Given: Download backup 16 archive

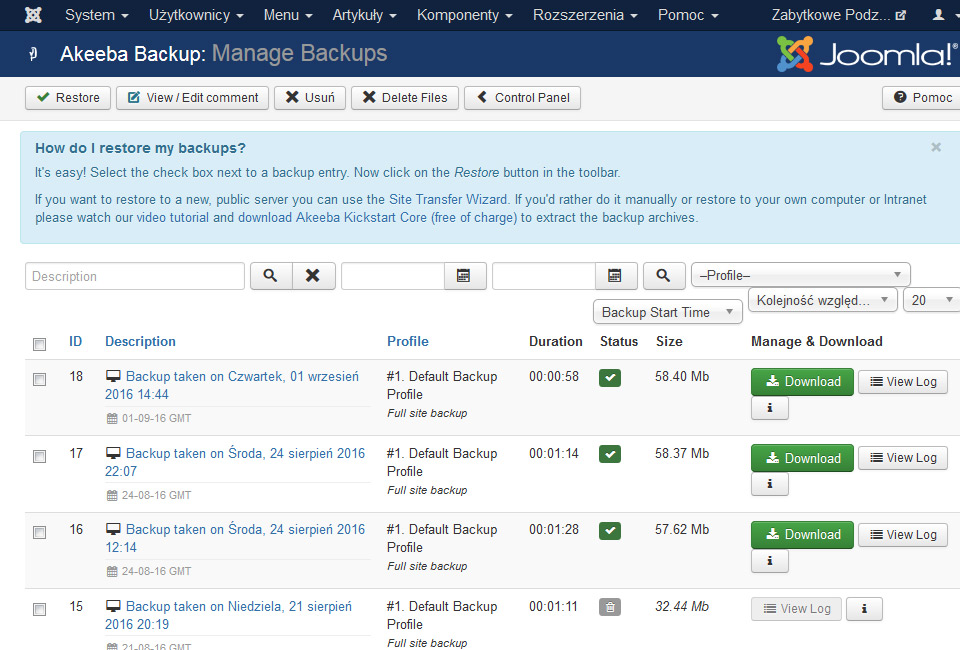Looking at the screenshot, I should [802, 534].
